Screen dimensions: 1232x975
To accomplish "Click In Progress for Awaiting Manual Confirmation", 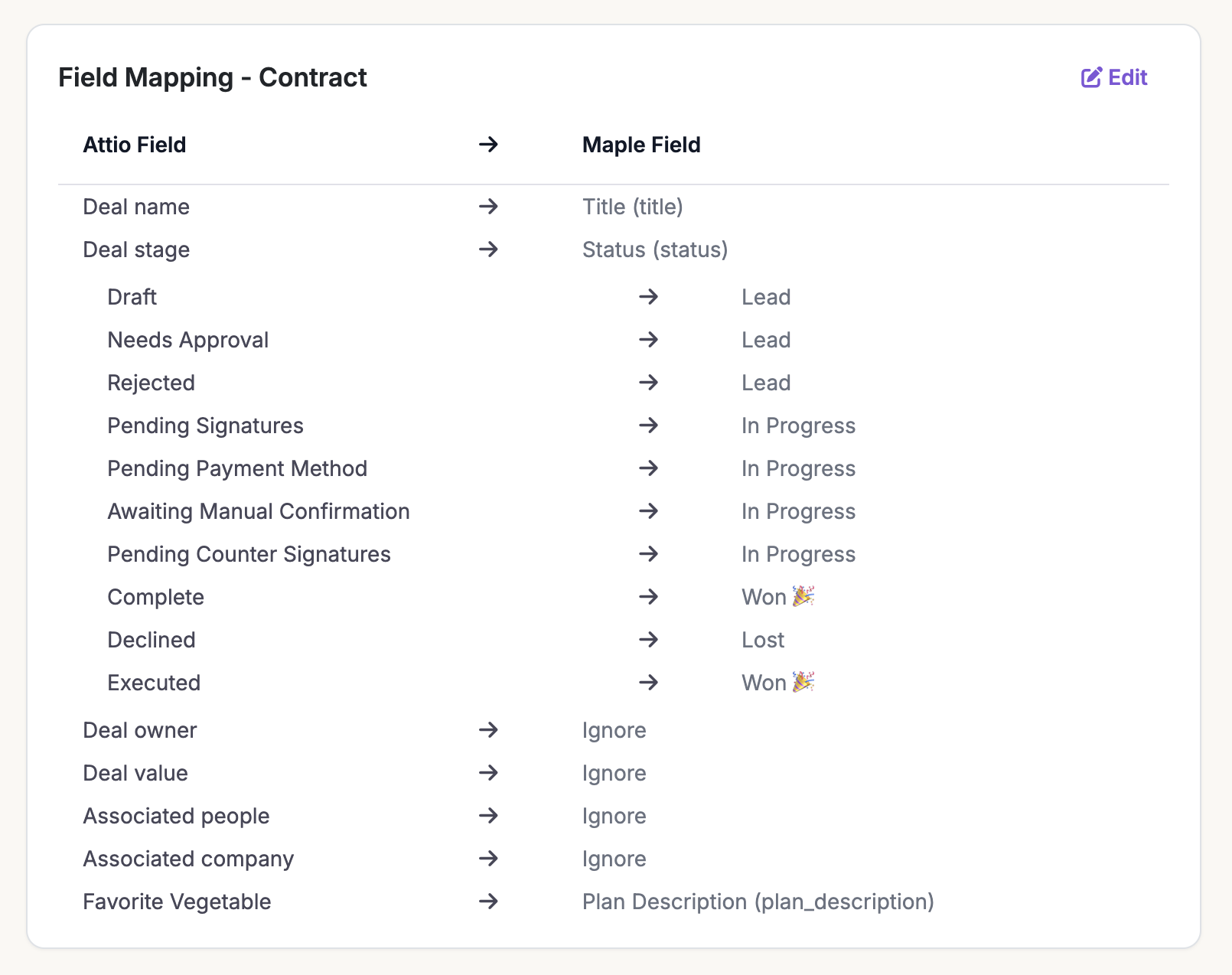I will point(798,511).
